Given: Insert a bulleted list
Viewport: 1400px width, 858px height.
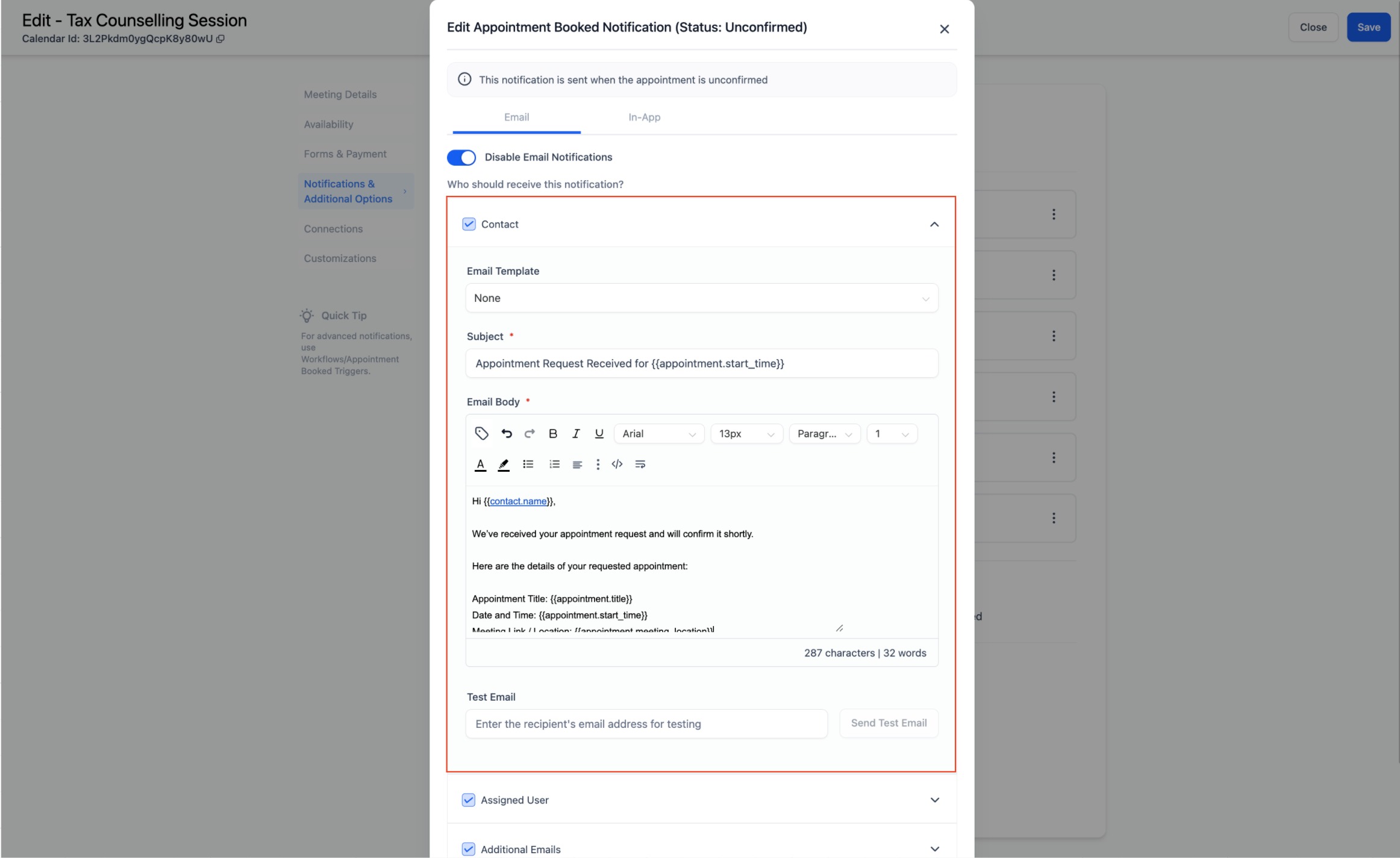Looking at the screenshot, I should tap(528, 464).
